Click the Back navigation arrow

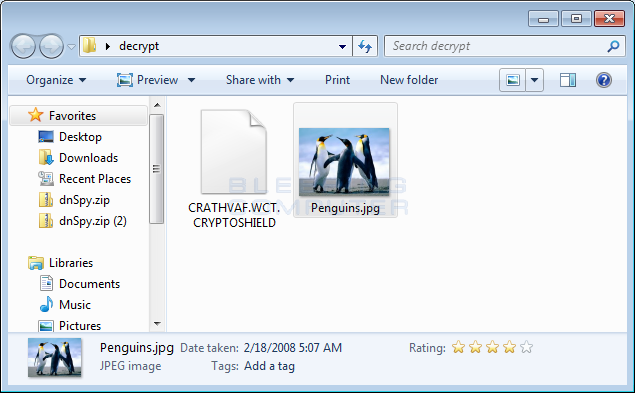pos(23,46)
